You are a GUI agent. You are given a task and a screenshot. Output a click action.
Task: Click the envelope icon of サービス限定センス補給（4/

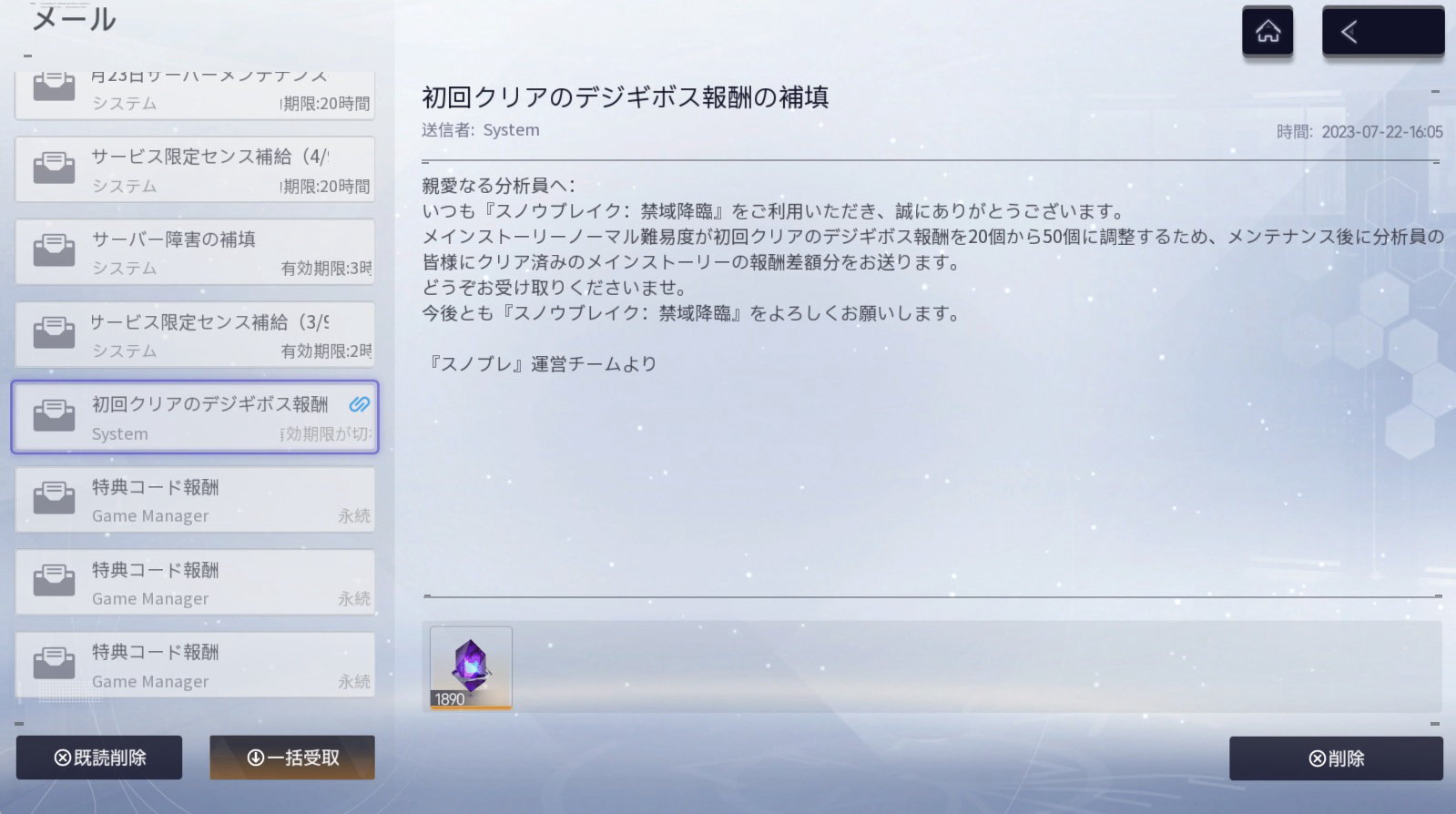(54, 168)
